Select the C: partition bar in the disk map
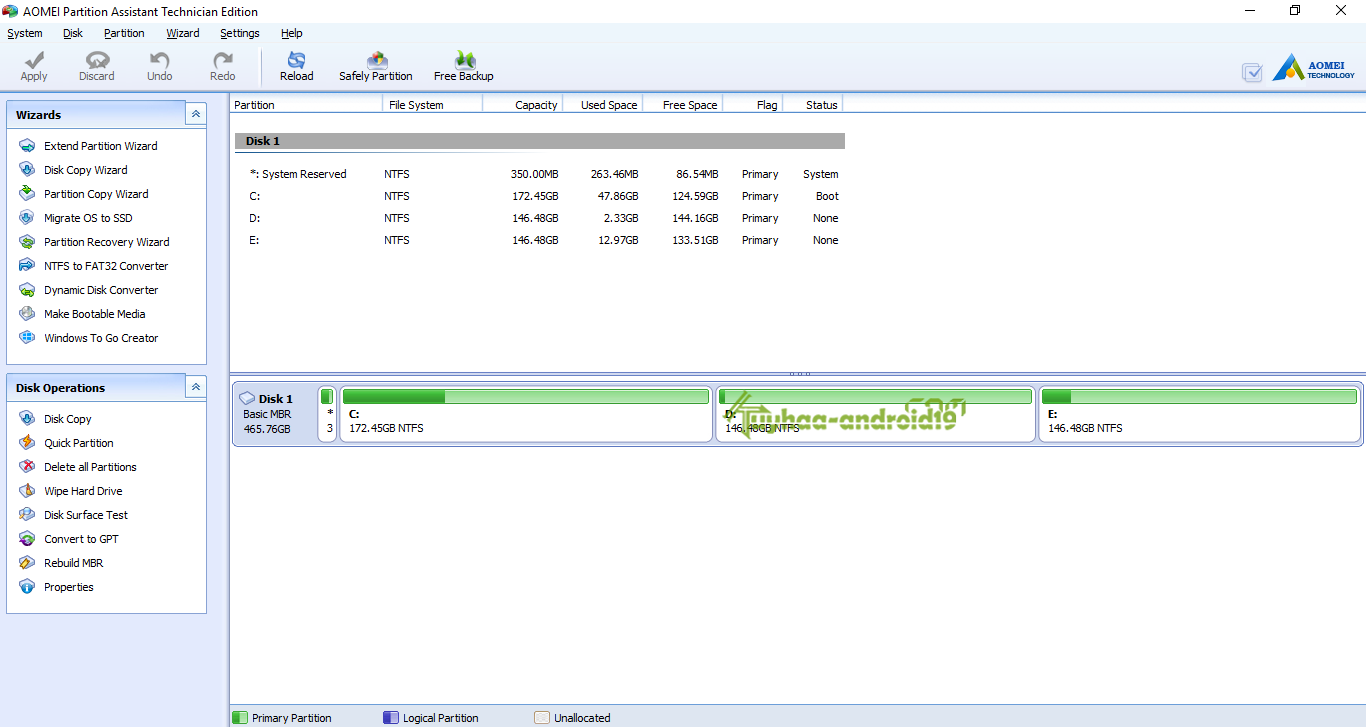 (526, 414)
